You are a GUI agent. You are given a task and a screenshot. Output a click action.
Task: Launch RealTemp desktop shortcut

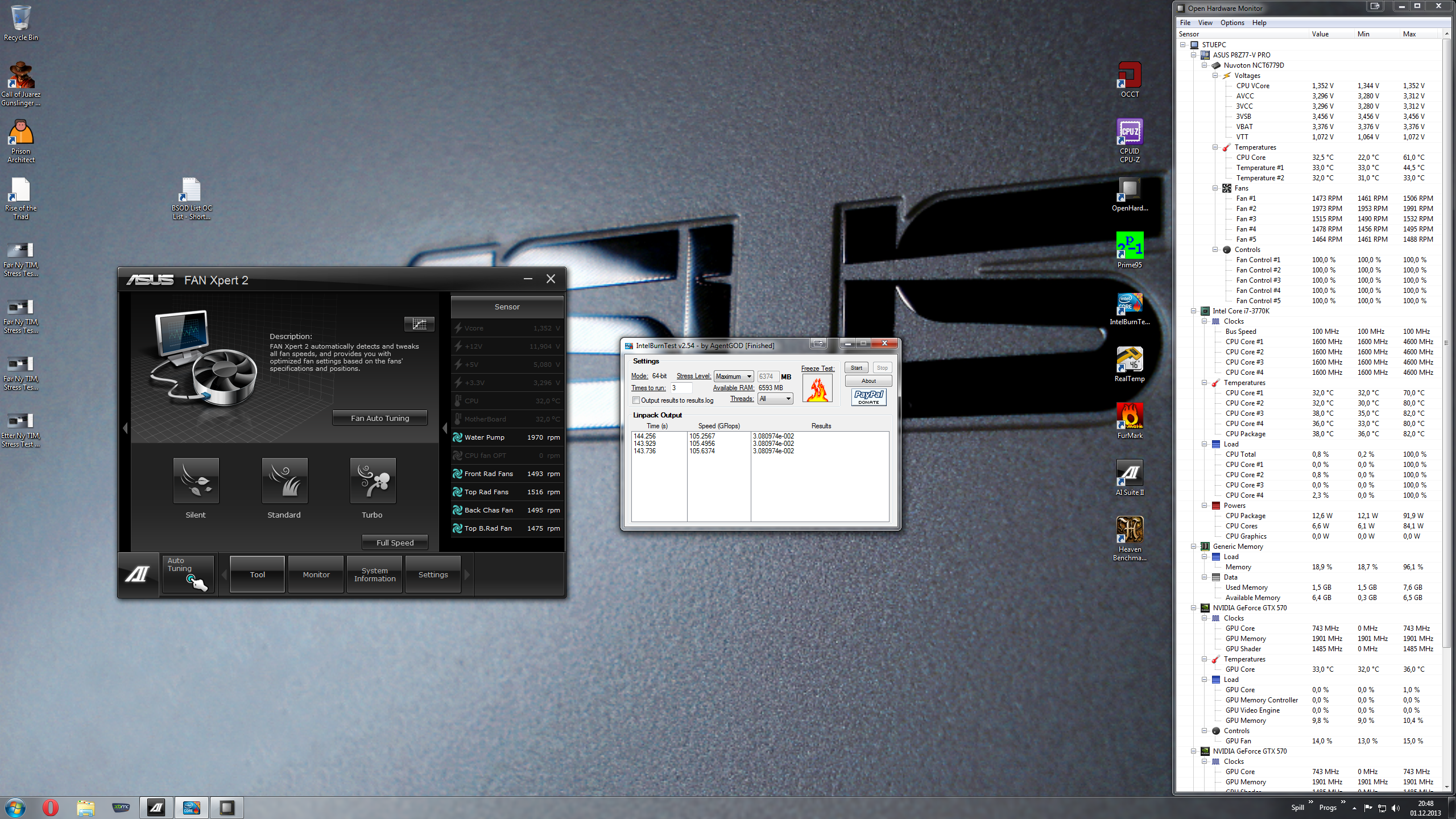coord(1130,364)
